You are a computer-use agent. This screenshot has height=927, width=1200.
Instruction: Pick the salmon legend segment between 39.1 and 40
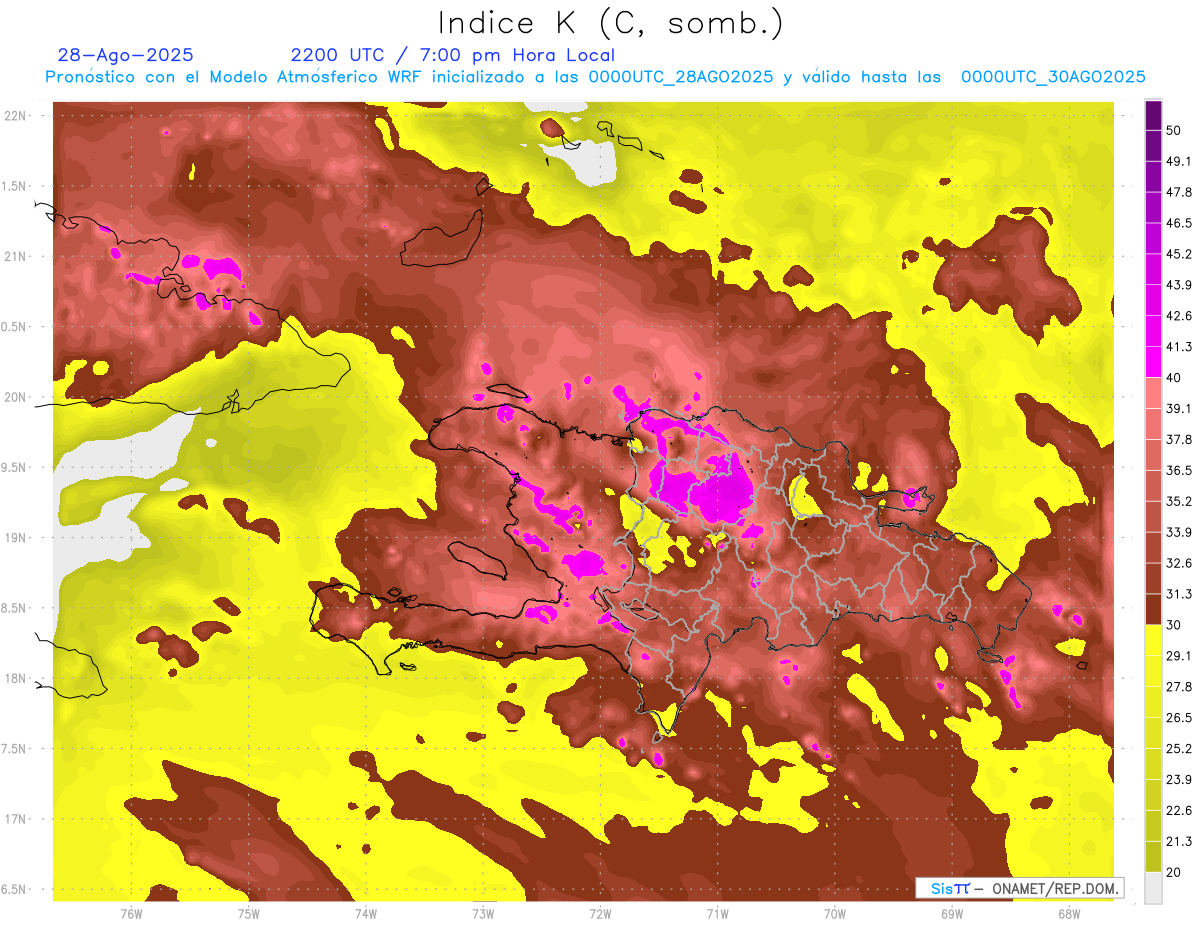[x=1153, y=393]
